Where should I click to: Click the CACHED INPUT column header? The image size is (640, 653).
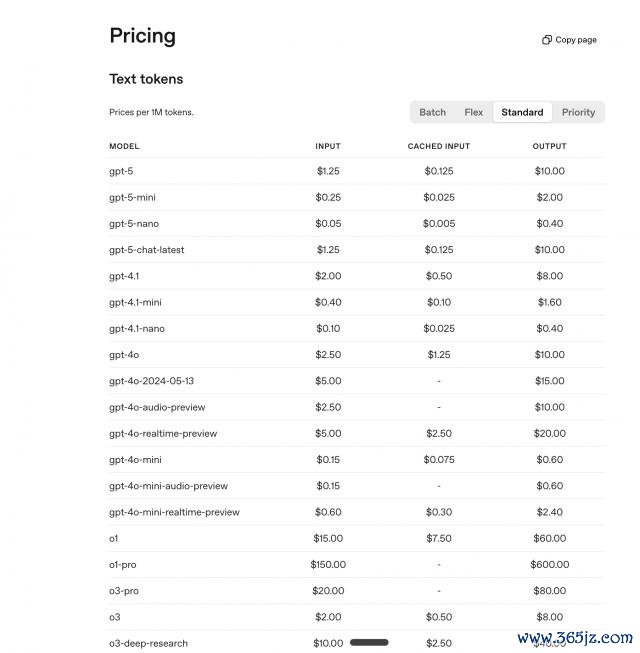[x=438, y=147]
